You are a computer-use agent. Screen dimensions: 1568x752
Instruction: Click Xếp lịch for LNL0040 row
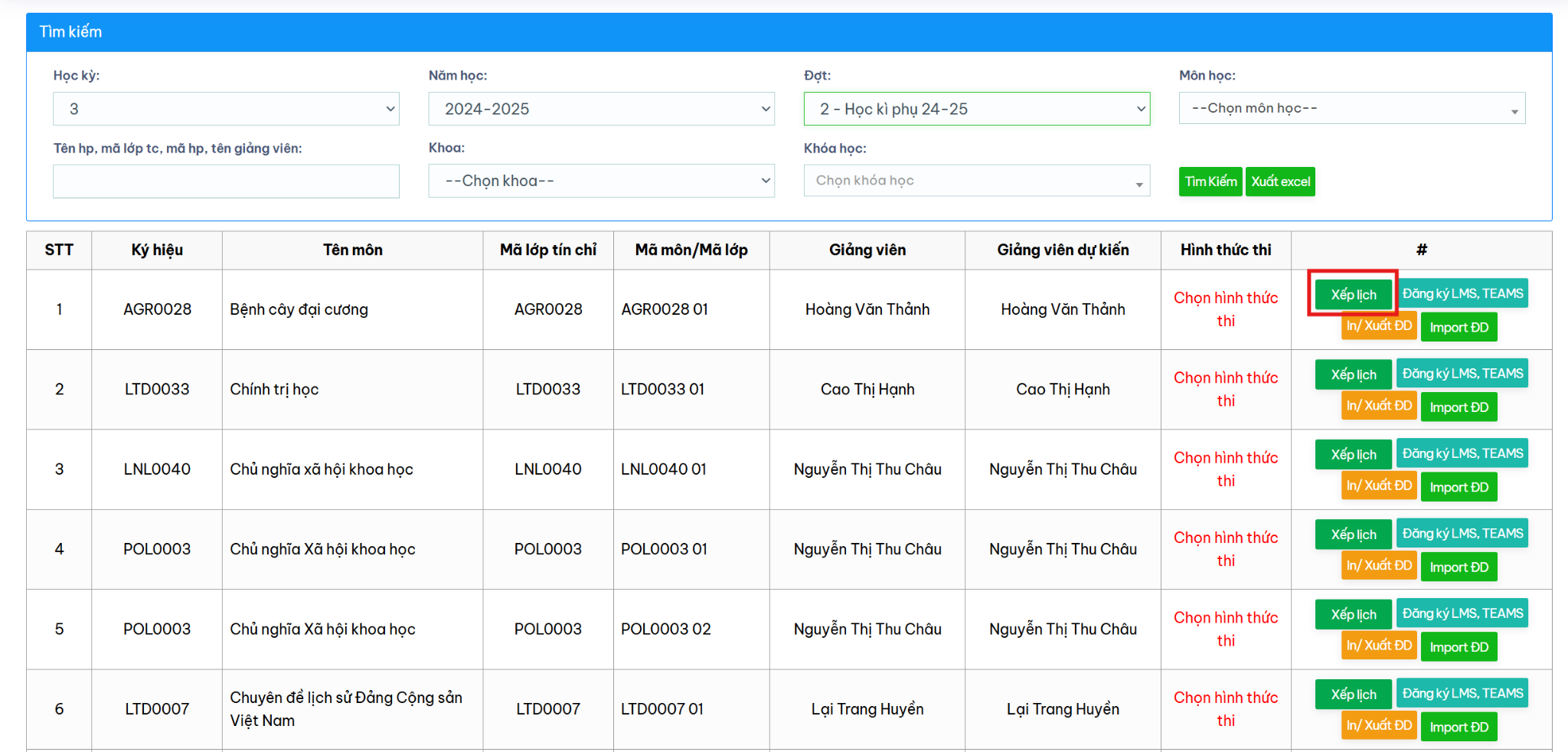(1353, 454)
